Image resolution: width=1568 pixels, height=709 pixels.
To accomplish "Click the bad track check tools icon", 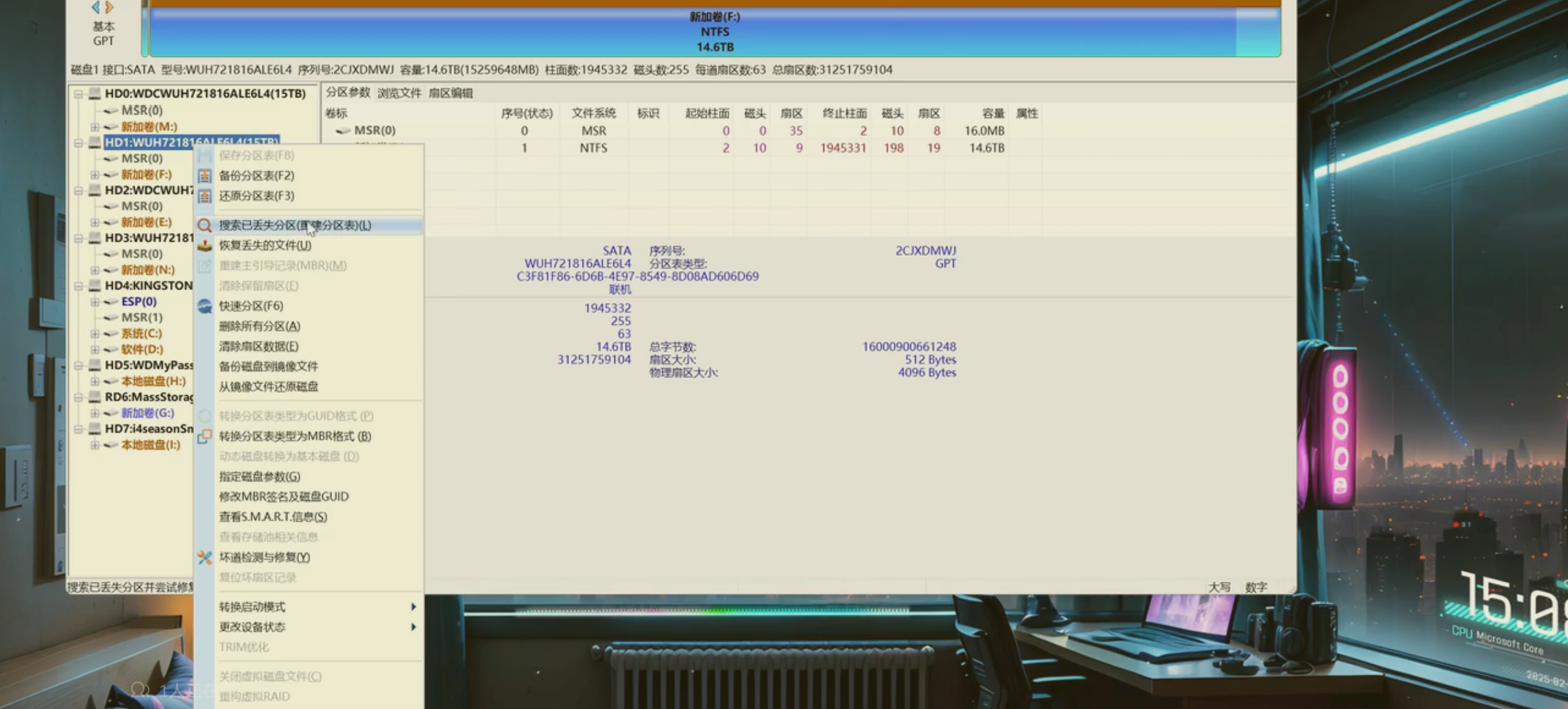I will click(x=204, y=557).
